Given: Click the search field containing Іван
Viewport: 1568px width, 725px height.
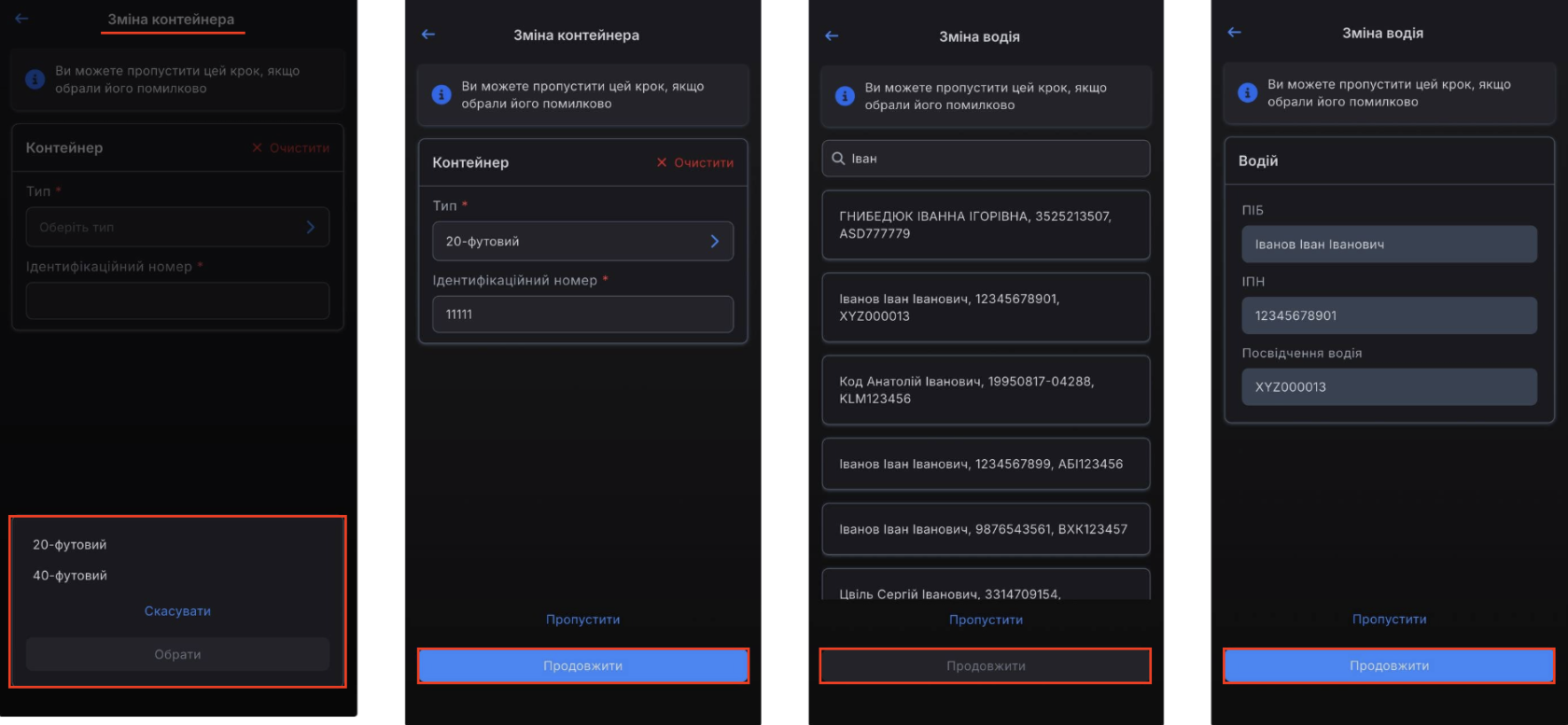Looking at the screenshot, I should (x=986, y=159).
